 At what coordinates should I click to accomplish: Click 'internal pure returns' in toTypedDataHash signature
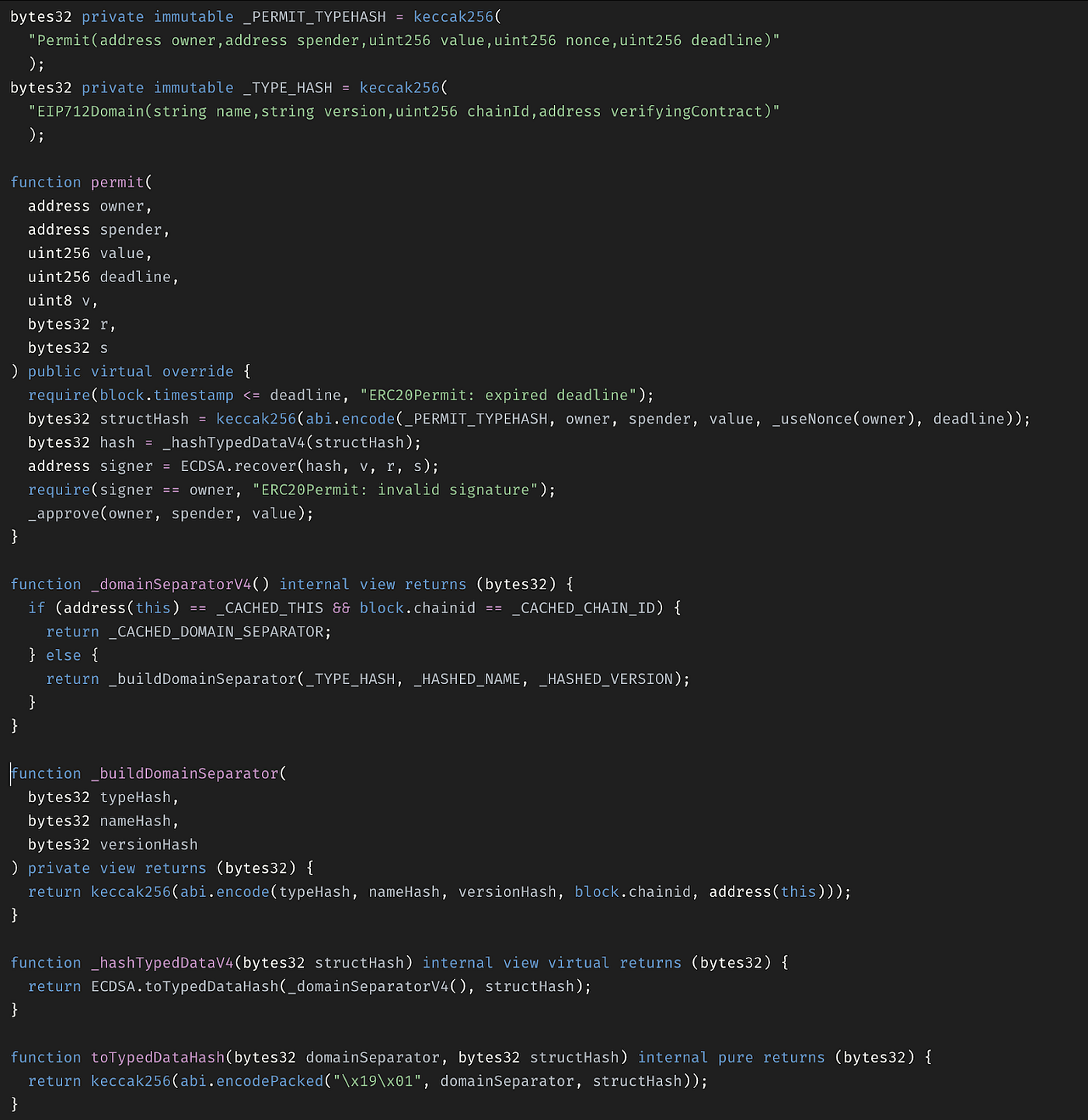pyautogui.click(x=731, y=1058)
